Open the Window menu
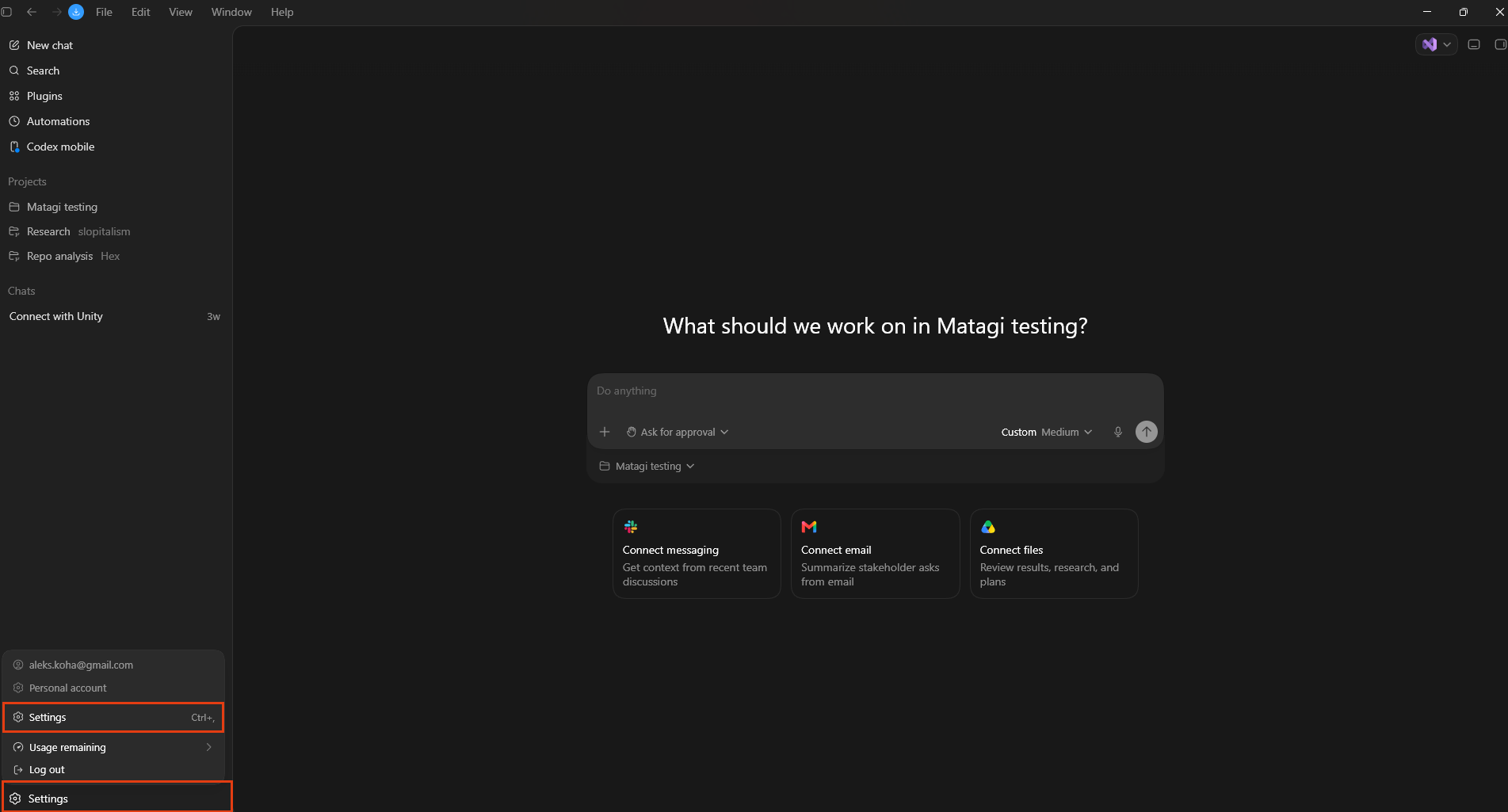The width and height of the screenshot is (1508, 812). coord(231,12)
